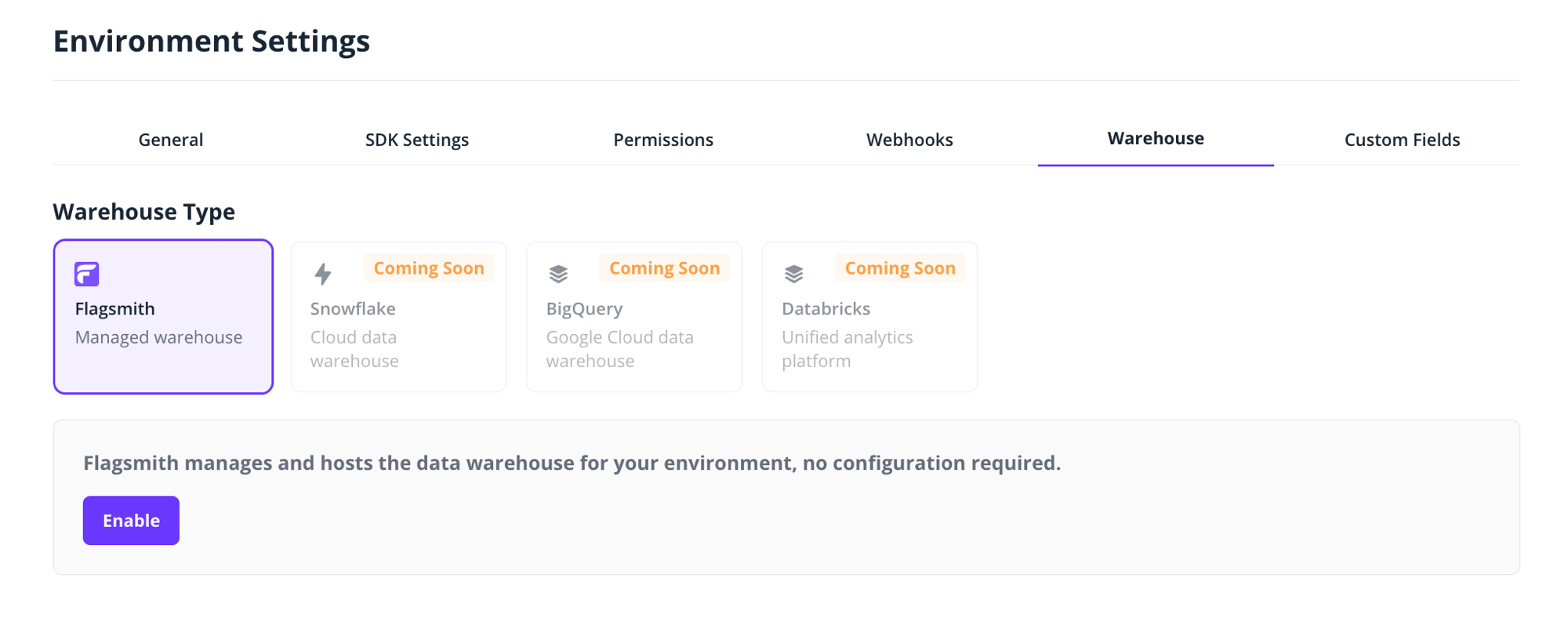Viewport: 1568px width, 622px height.
Task: Click the Coming Soon badge on Databricks
Action: (900, 268)
